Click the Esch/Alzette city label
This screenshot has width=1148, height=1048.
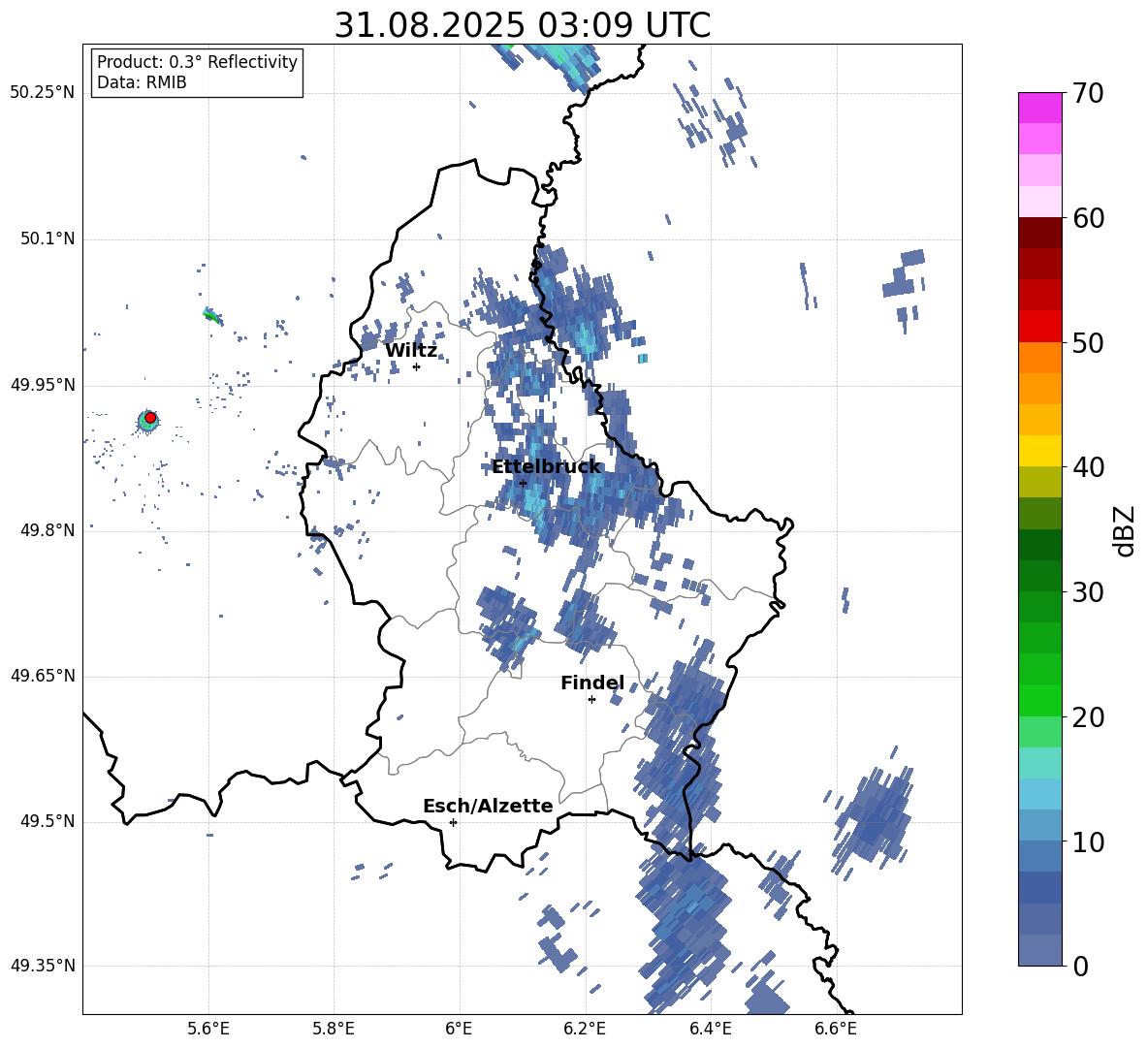488,807
